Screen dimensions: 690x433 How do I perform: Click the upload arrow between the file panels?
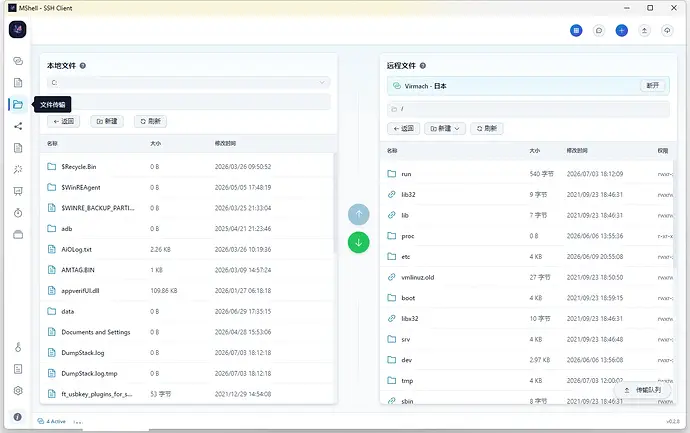coord(359,214)
